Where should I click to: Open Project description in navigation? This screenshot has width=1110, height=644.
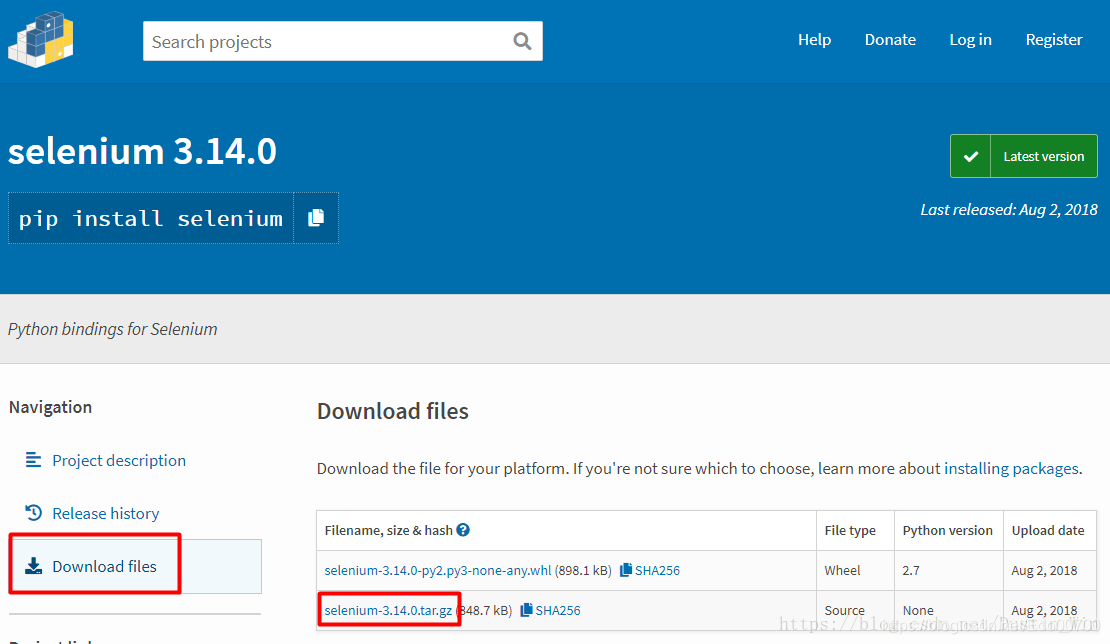[x=119, y=460]
